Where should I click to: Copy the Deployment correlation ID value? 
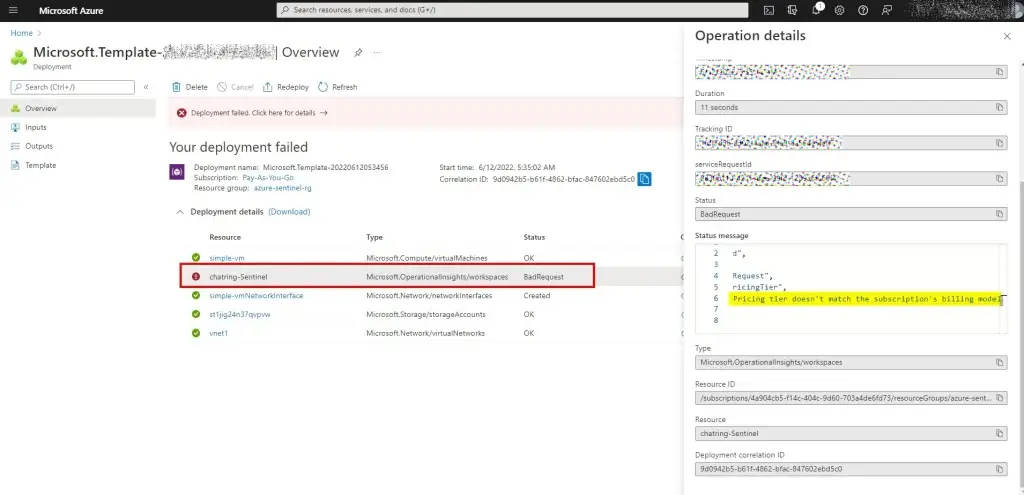point(999,469)
